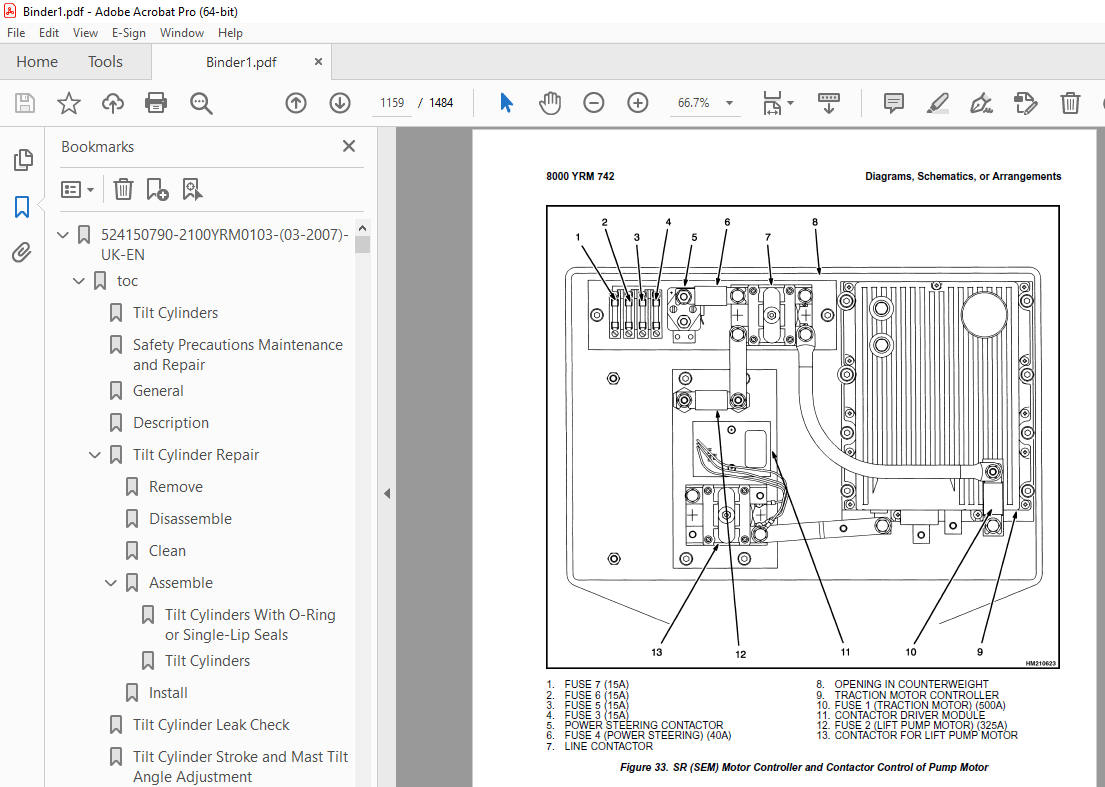The width and height of the screenshot is (1105, 787).
Task: Go to the General bookmark
Action: [158, 391]
